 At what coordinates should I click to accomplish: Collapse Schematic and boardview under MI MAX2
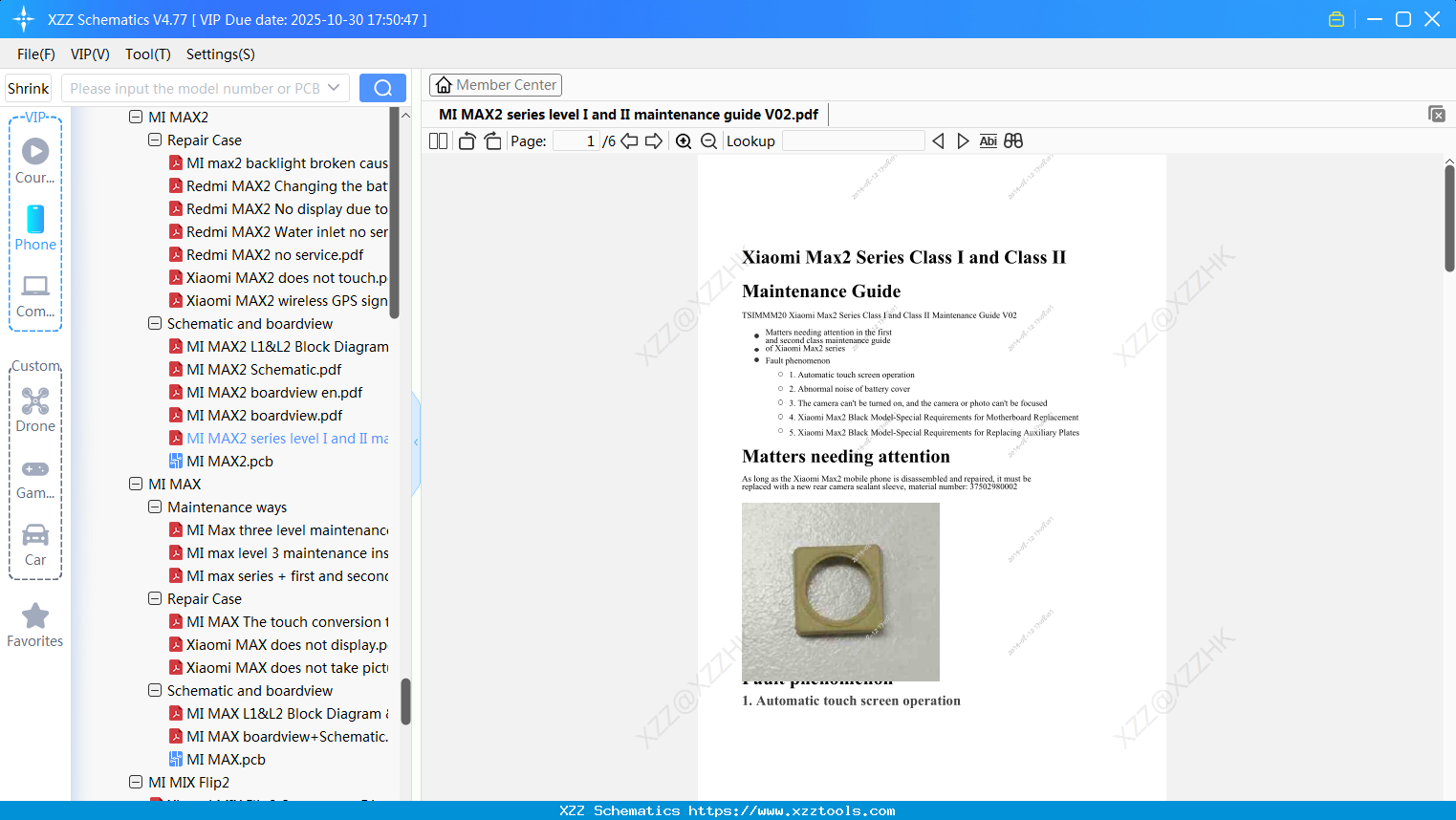155,324
